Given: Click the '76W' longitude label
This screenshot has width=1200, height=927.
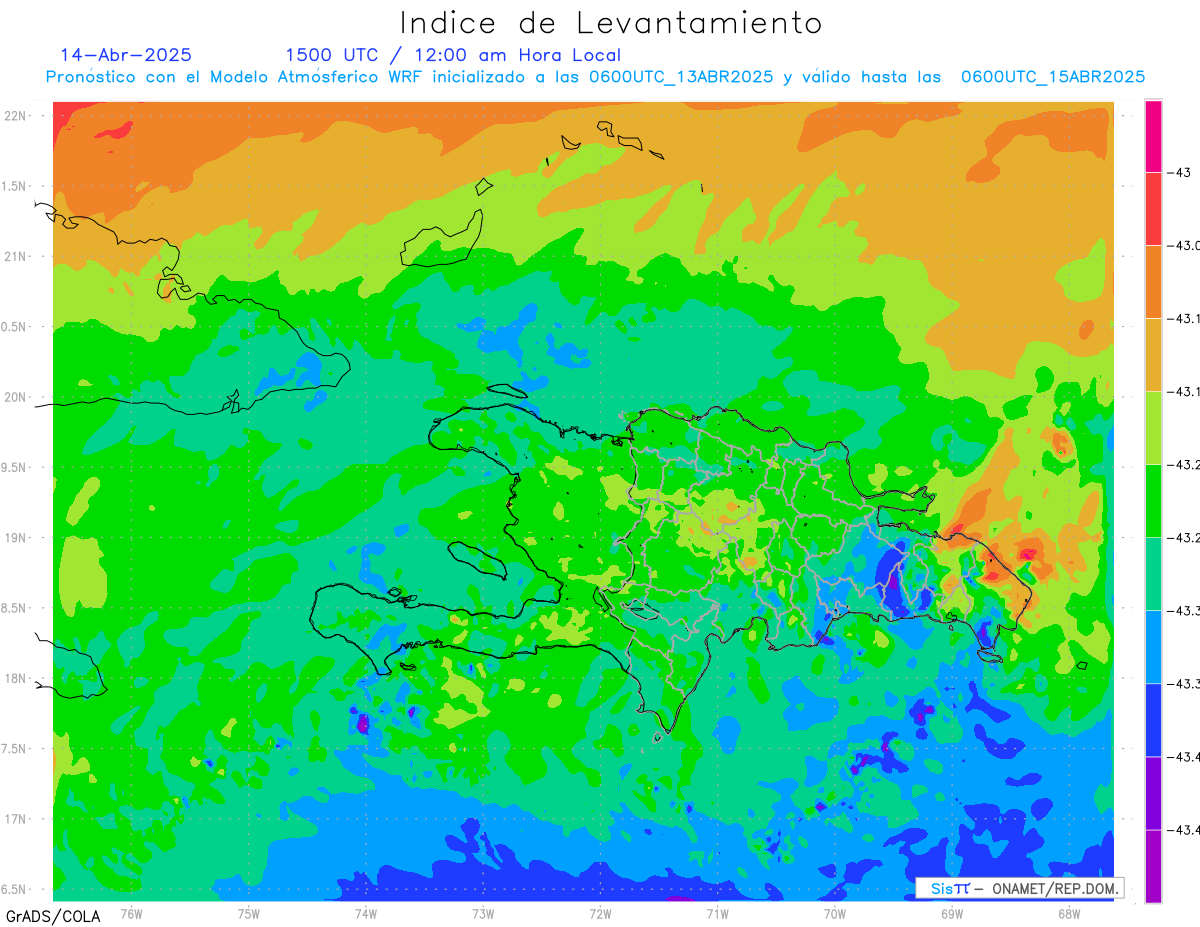Looking at the screenshot, I should click(x=131, y=914).
